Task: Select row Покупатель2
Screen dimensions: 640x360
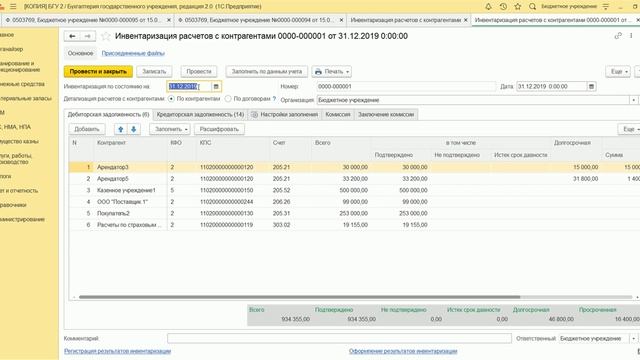Action: [x=354, y=213]
